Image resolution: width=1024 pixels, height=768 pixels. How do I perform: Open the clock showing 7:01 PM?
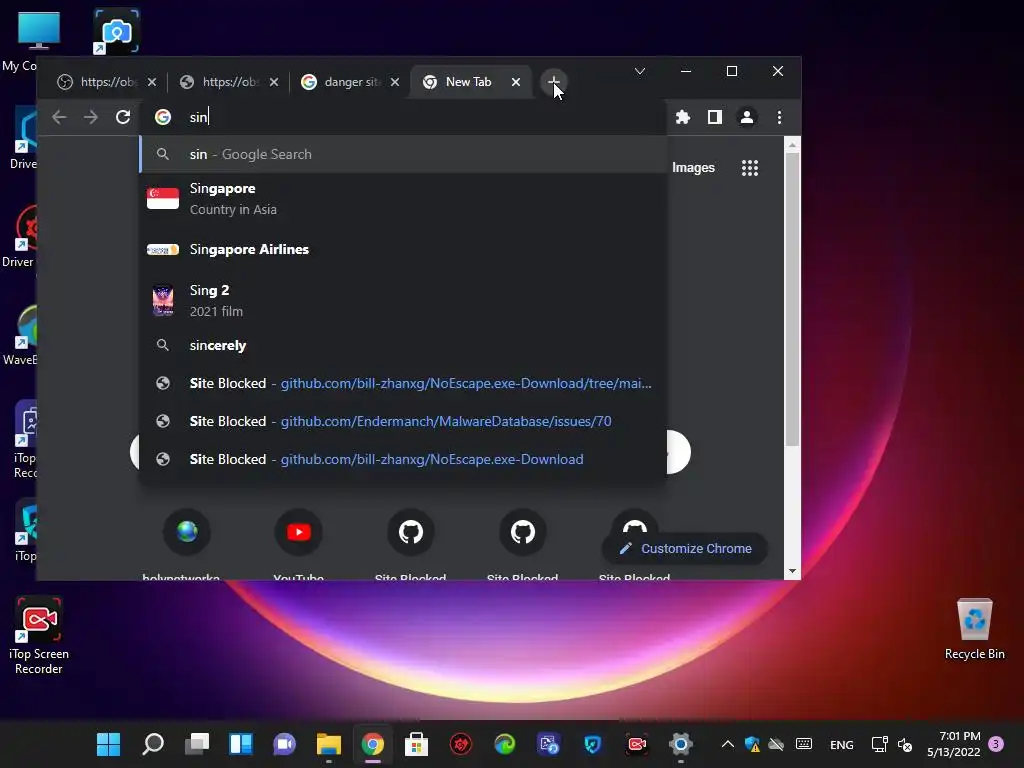[953, 744]
